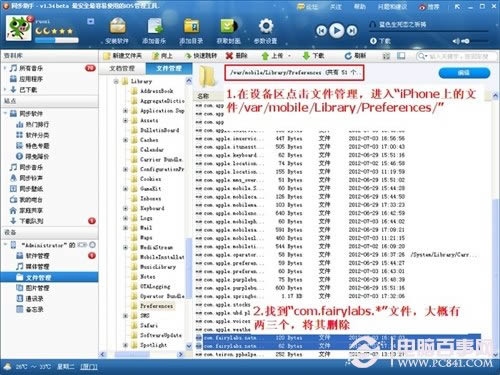Viewport: 500px width, 375px height.
Task: Refresh the file list with 刷新
Action: 355,56
